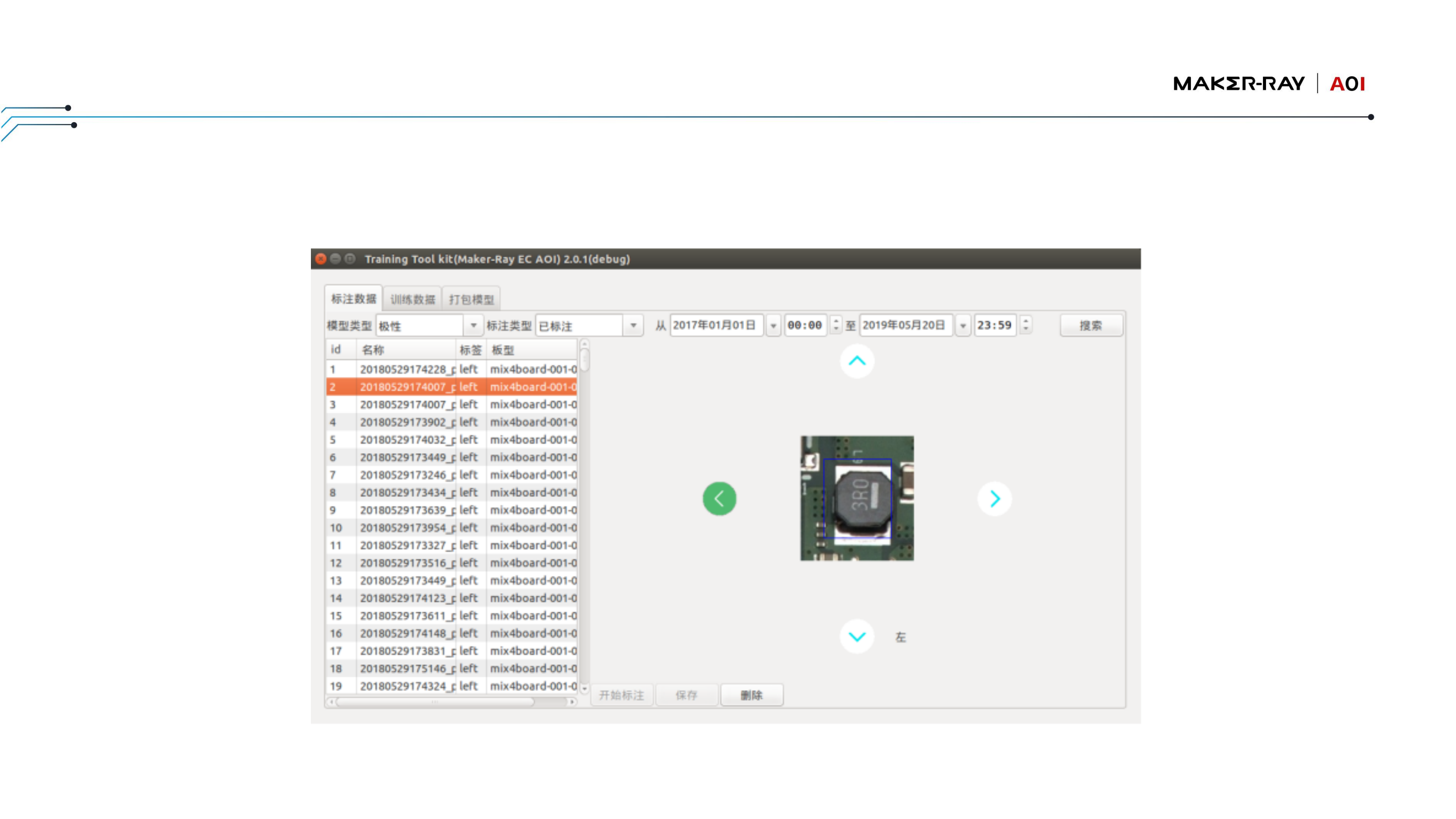Viewport: 1456px width, 819px height.
Task: Expand the start date 2017年01月01日 calendar dropdown
Action: pos(773,326)
